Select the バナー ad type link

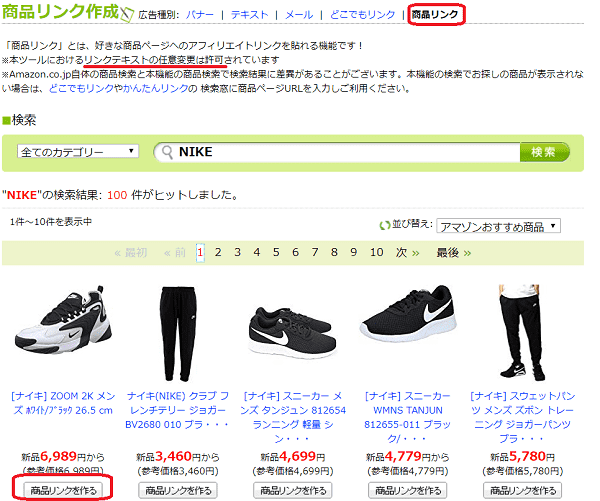(200, 15)
